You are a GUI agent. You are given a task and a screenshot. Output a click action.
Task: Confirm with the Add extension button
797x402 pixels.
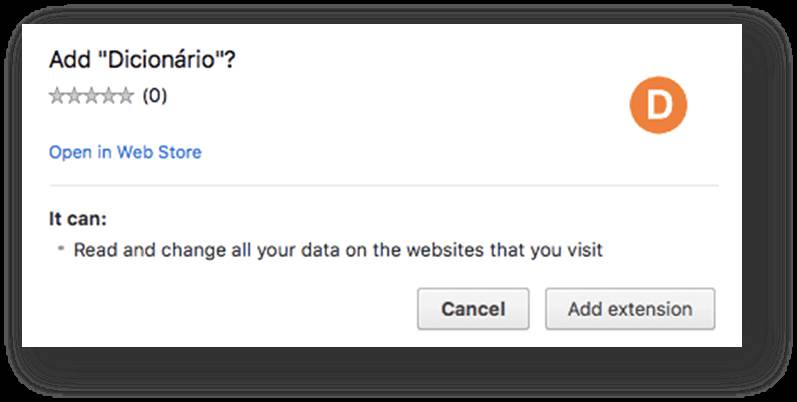coord(630,309)
